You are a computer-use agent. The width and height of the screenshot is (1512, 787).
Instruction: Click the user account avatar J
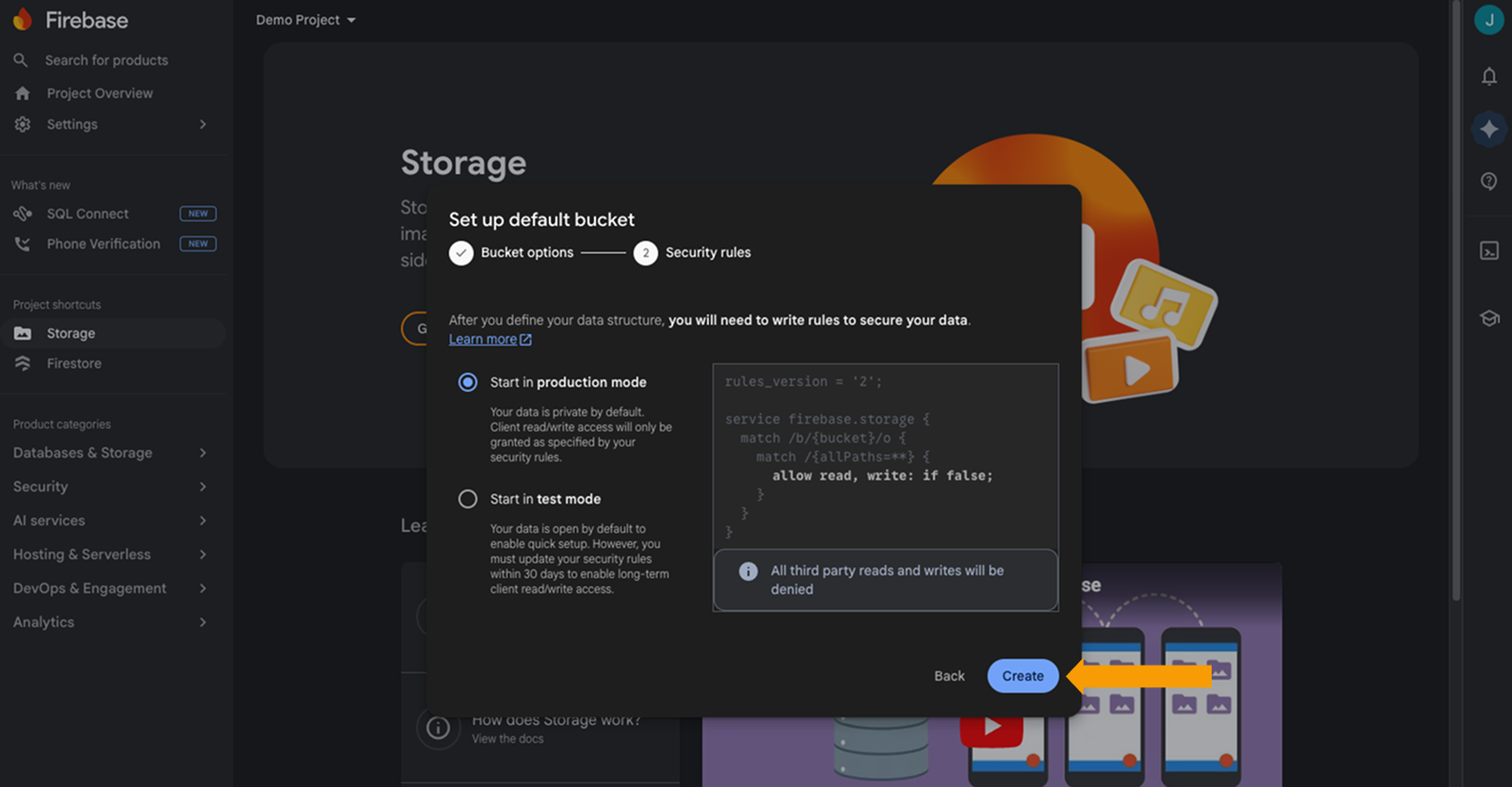tap(1488, 20)
